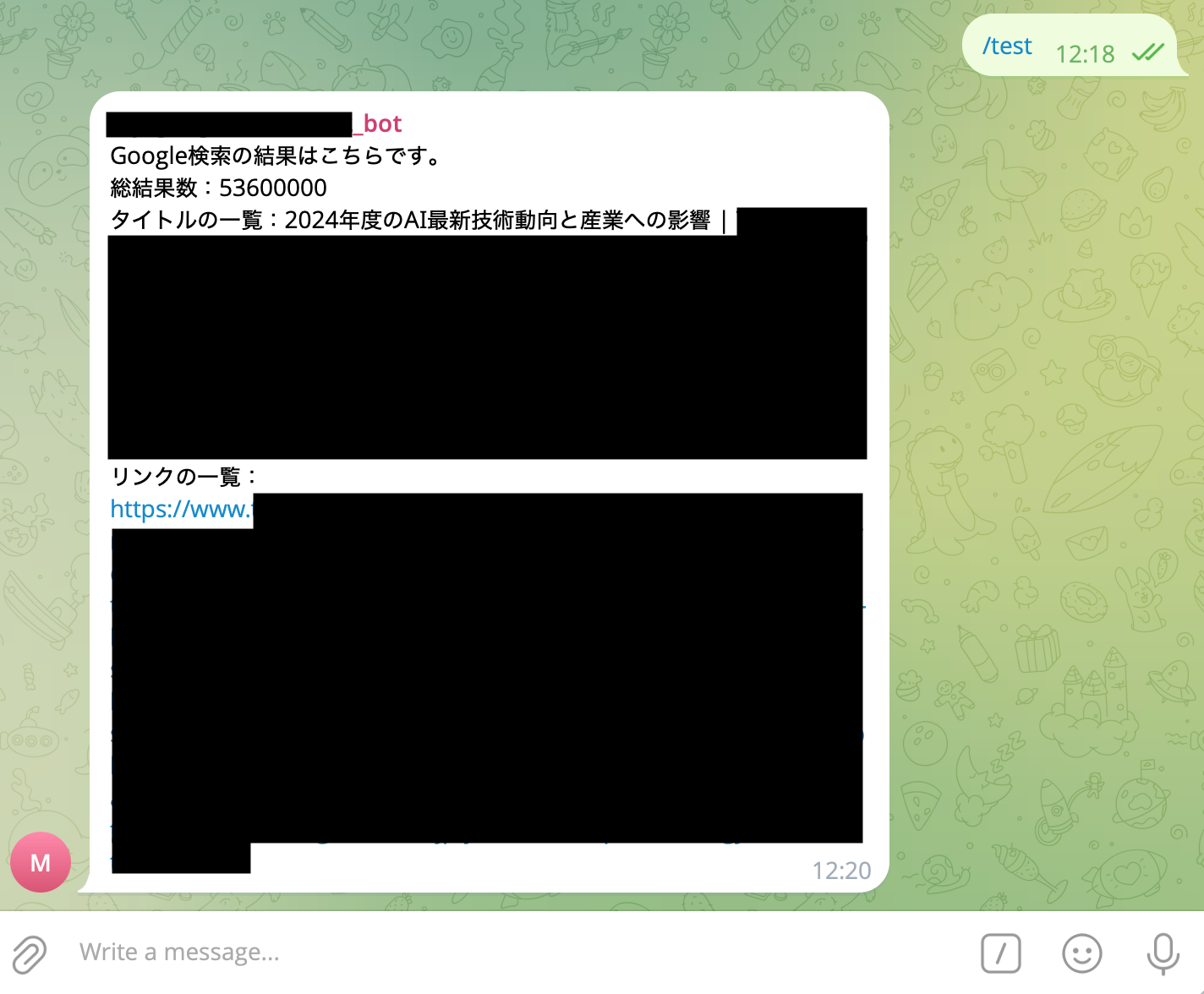
Task: Start voice recording with microphone icon
Action: 1163,953
